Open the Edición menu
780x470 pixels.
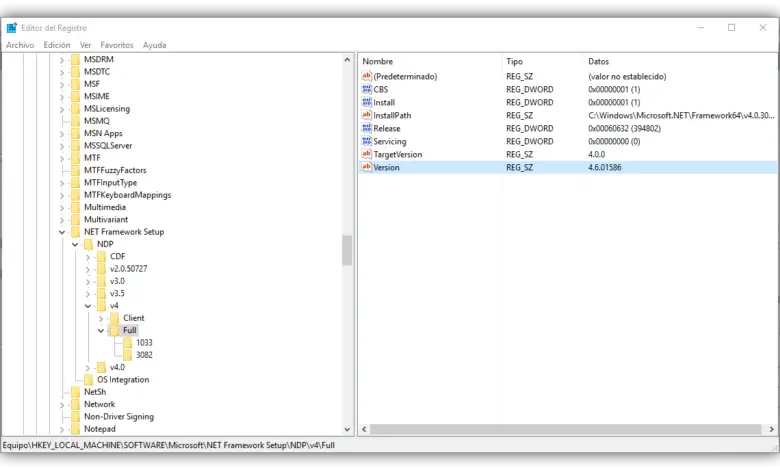point(57,45)
